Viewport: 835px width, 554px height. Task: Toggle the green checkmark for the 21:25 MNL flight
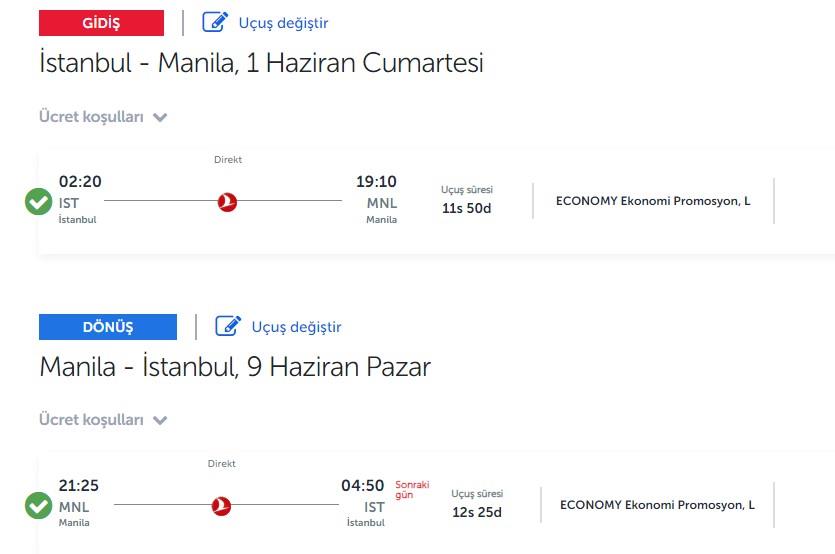pyautogui.click(x=38, y=506)
